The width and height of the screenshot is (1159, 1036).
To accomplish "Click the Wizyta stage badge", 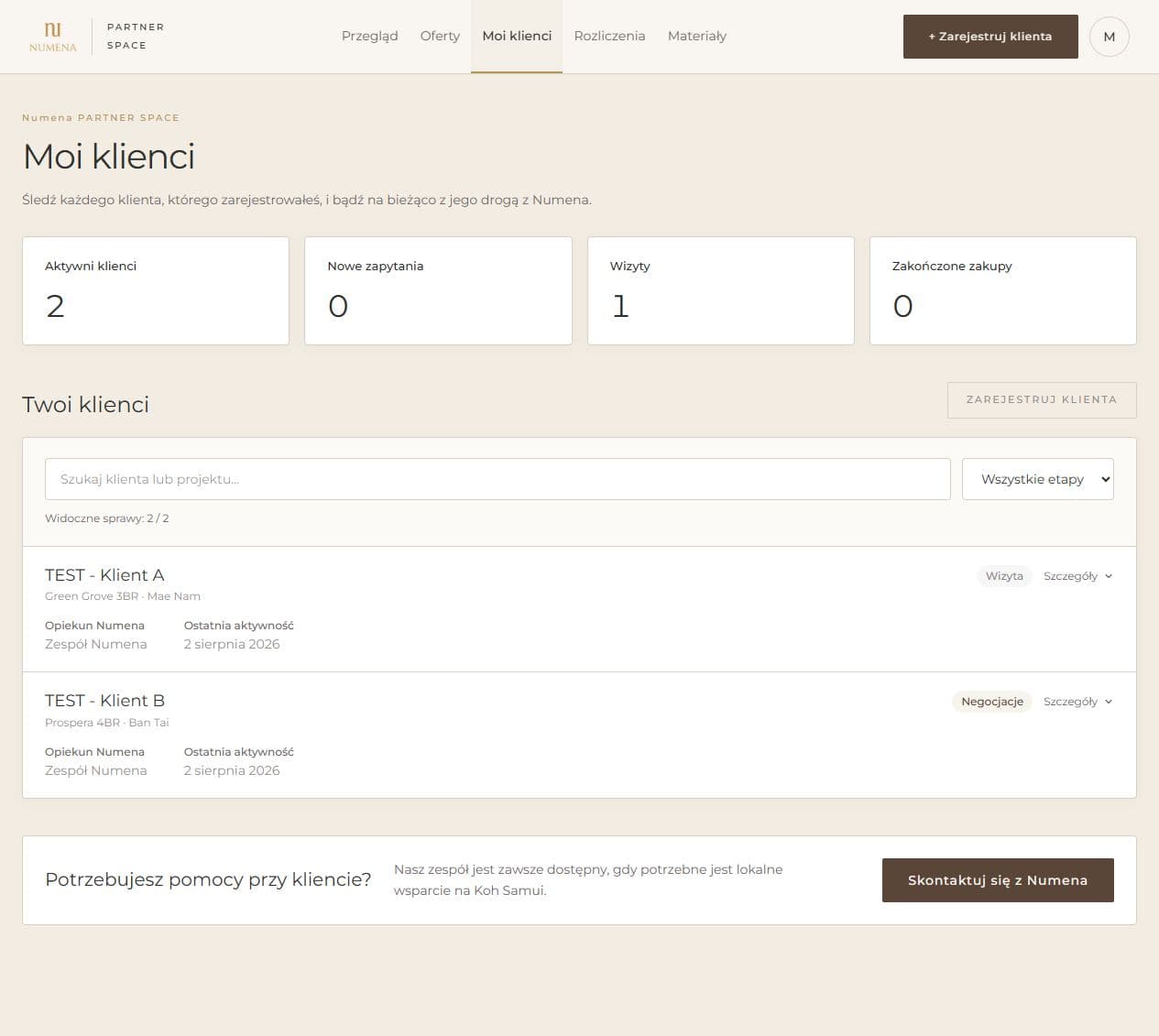I will point(1004,576).
